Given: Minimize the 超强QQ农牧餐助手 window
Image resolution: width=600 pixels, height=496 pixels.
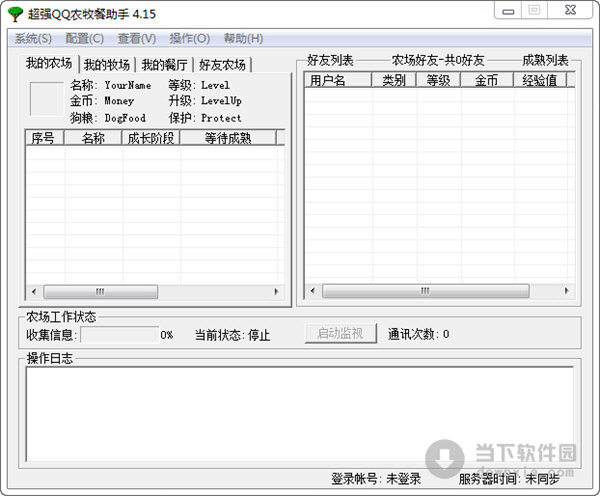Looking at the screenshot, I should pyautogui.click(x=508, y=10).
